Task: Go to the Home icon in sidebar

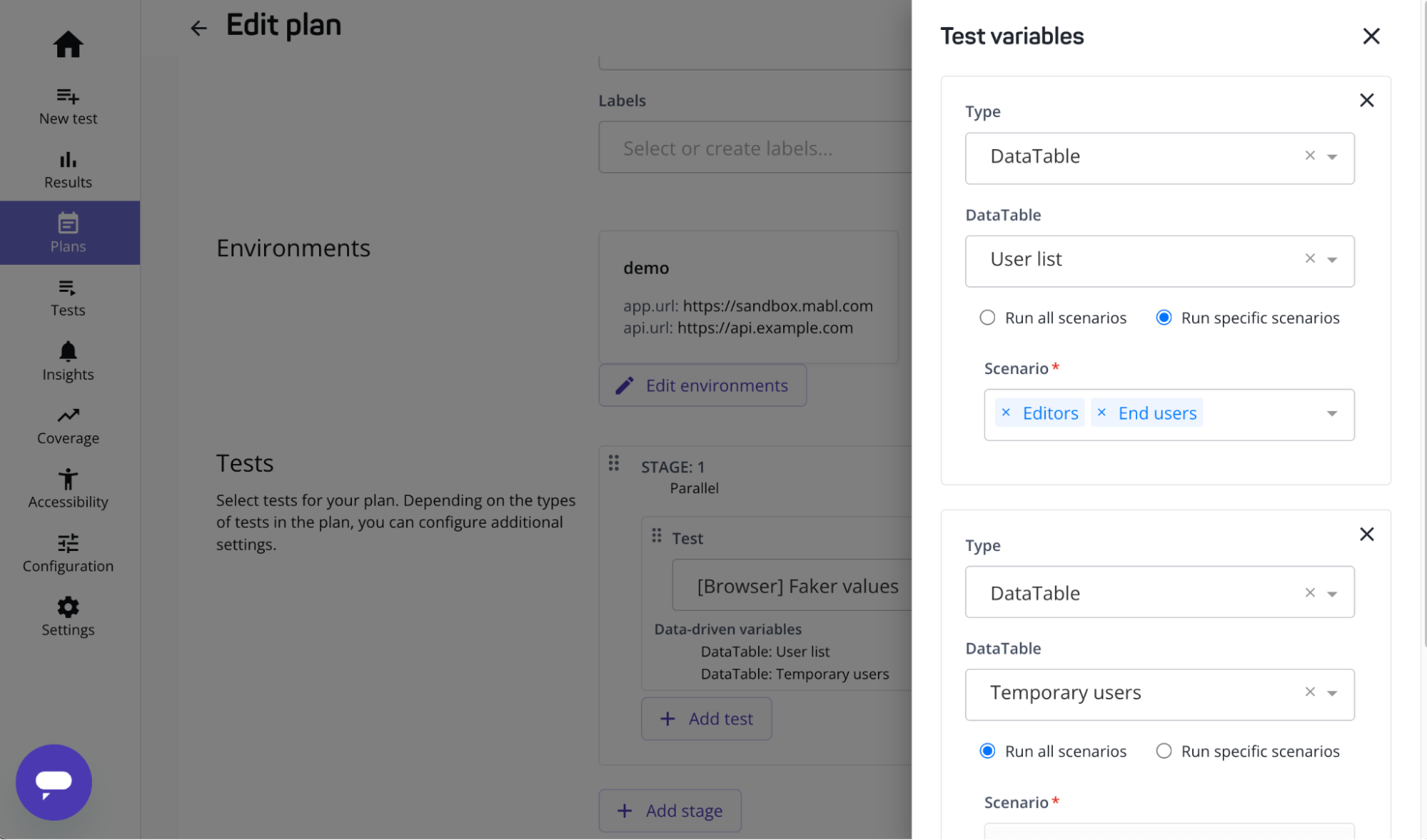Action: (x=68, y=44)
